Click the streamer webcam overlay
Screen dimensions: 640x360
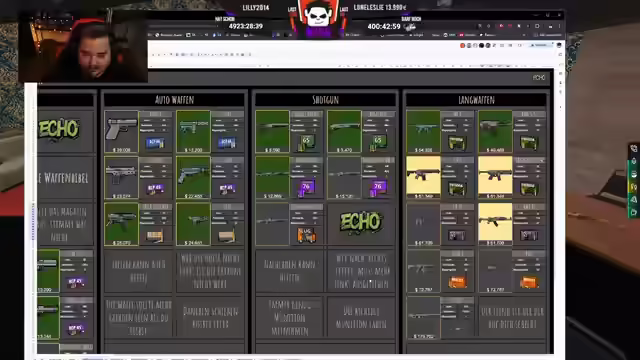pyautogui.click(x=83, y=47)
